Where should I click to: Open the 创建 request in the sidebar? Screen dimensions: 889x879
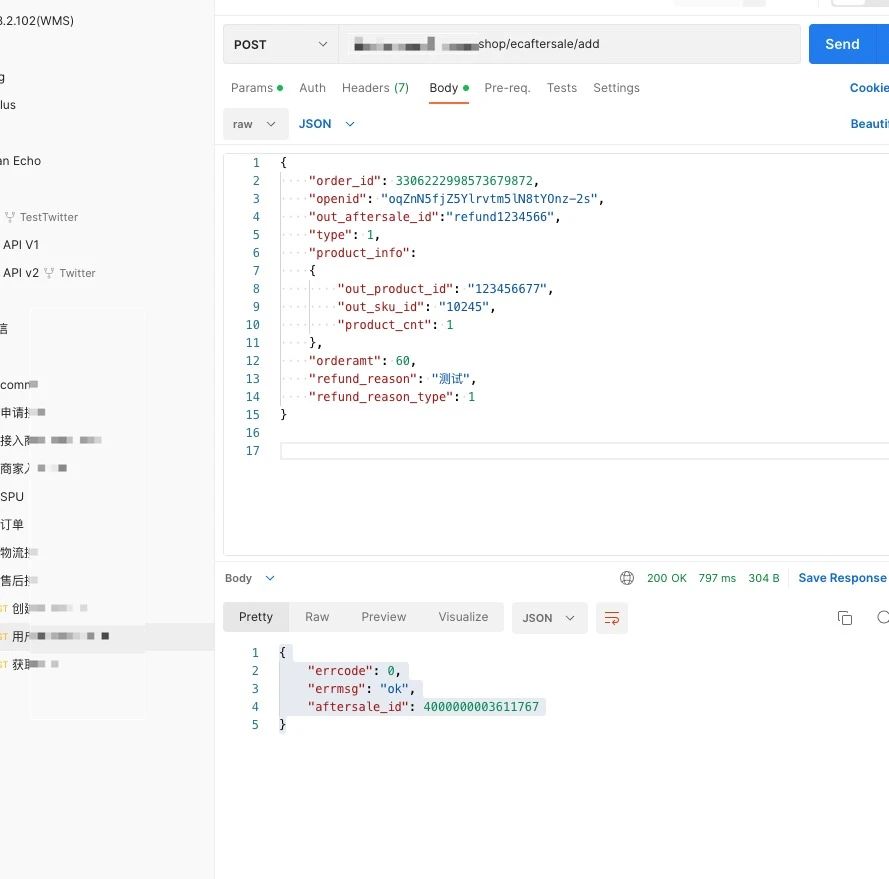click(44, 608)
